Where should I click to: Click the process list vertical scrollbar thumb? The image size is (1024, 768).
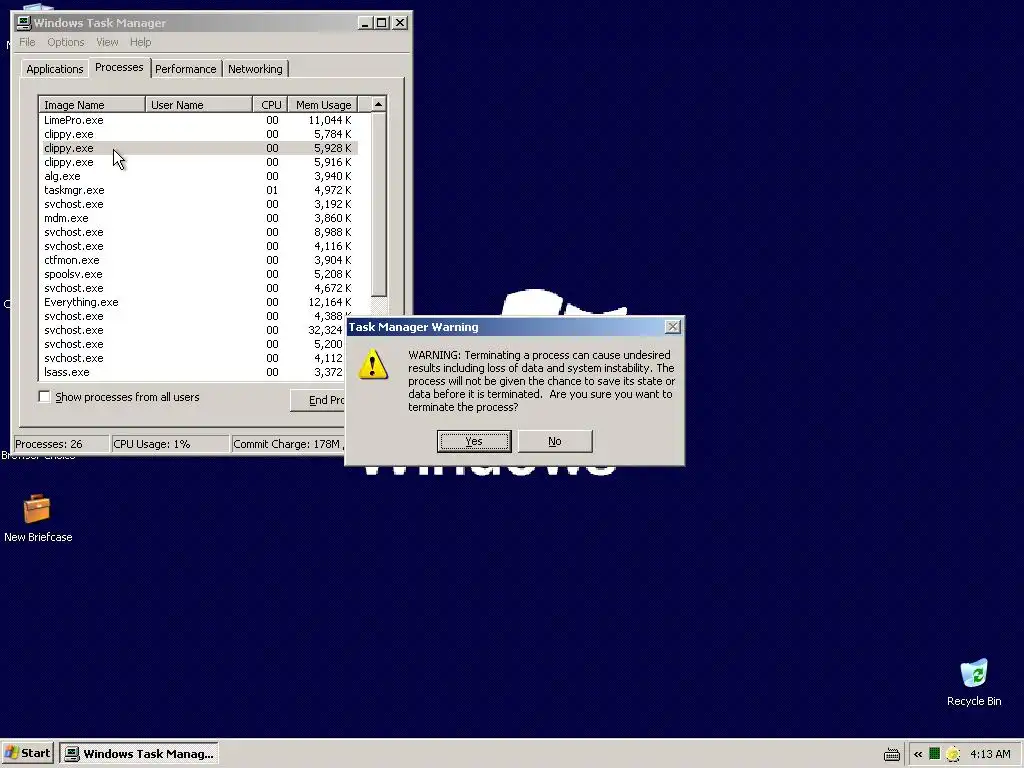pyautogui.click(x=378, y=204)
